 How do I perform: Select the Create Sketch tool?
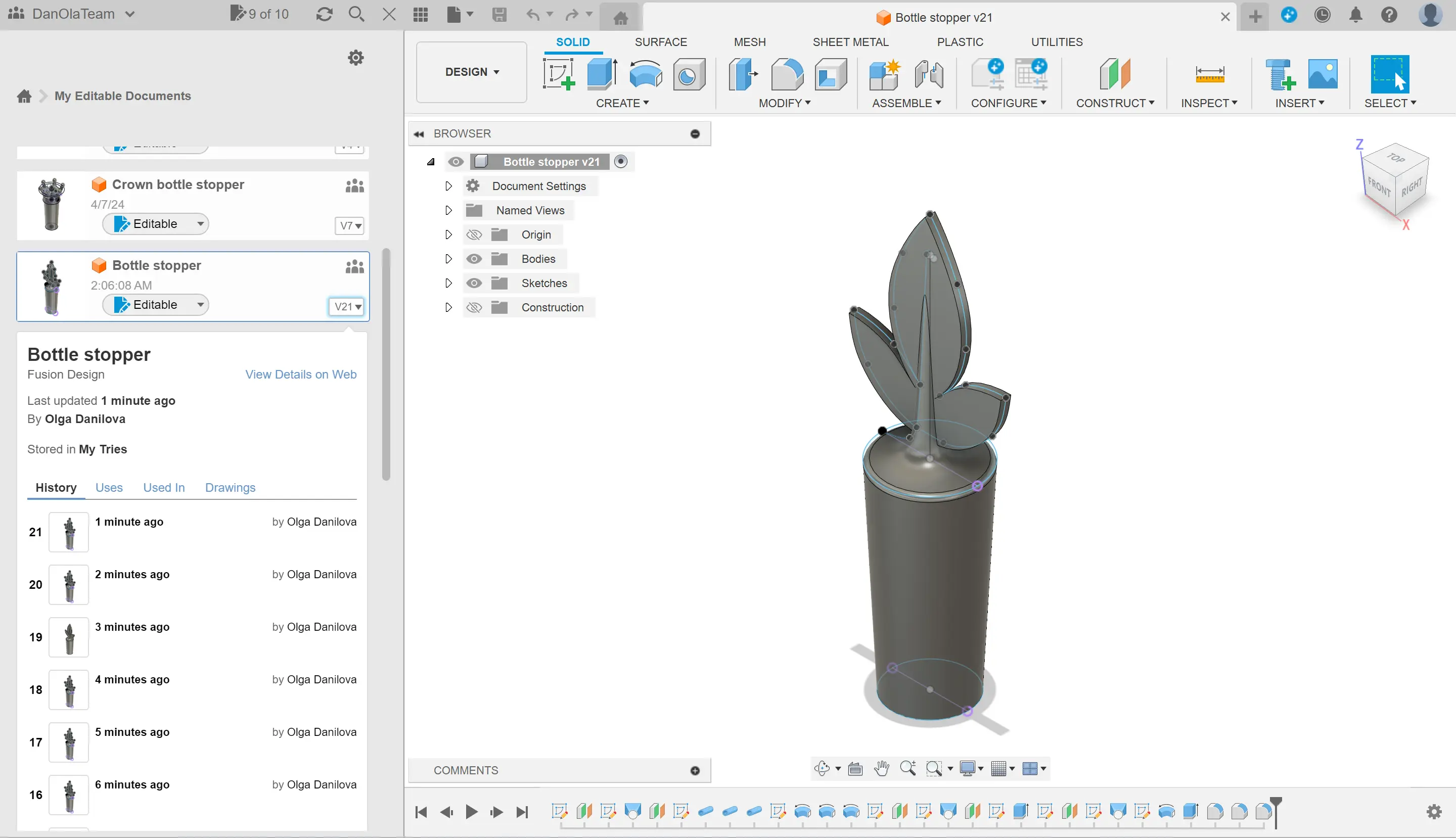[558, 74]
